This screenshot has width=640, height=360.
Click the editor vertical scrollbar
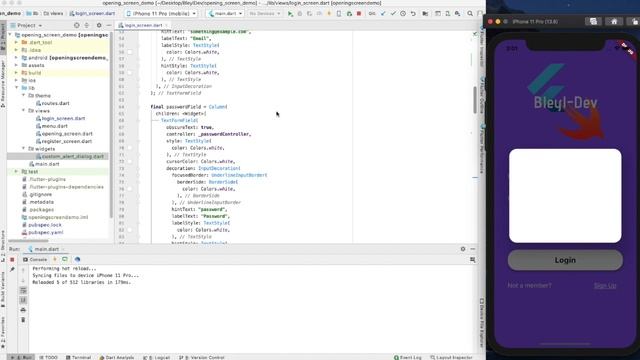(x=475, y=100)
